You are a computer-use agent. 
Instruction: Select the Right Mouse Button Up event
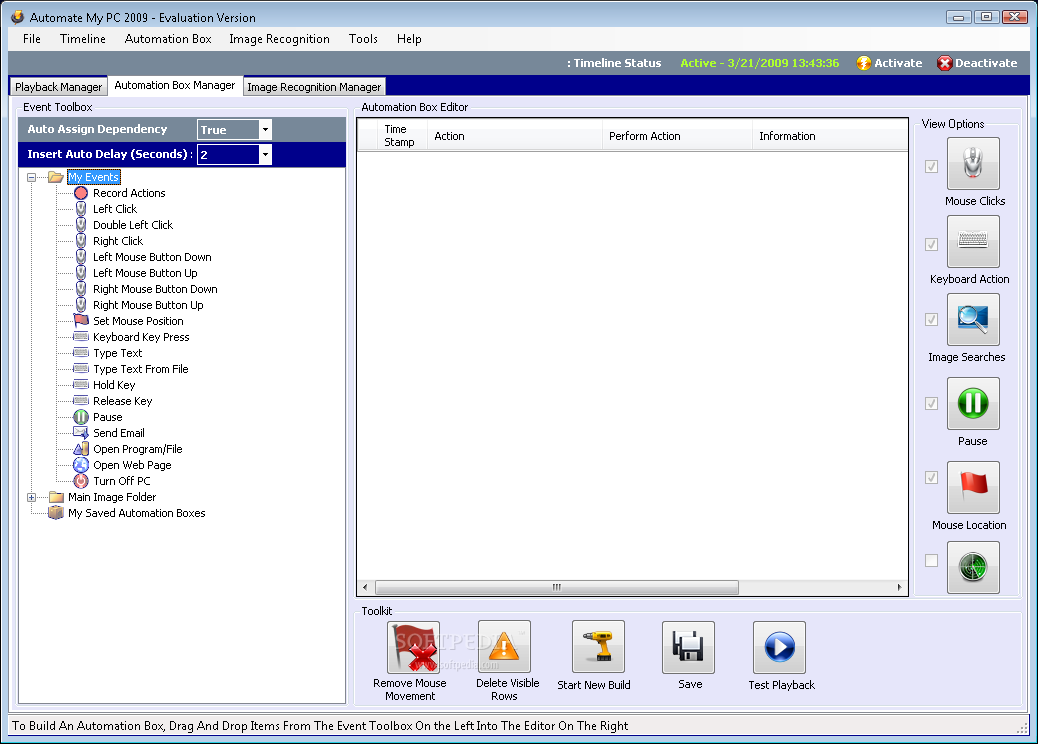point(148,305)
